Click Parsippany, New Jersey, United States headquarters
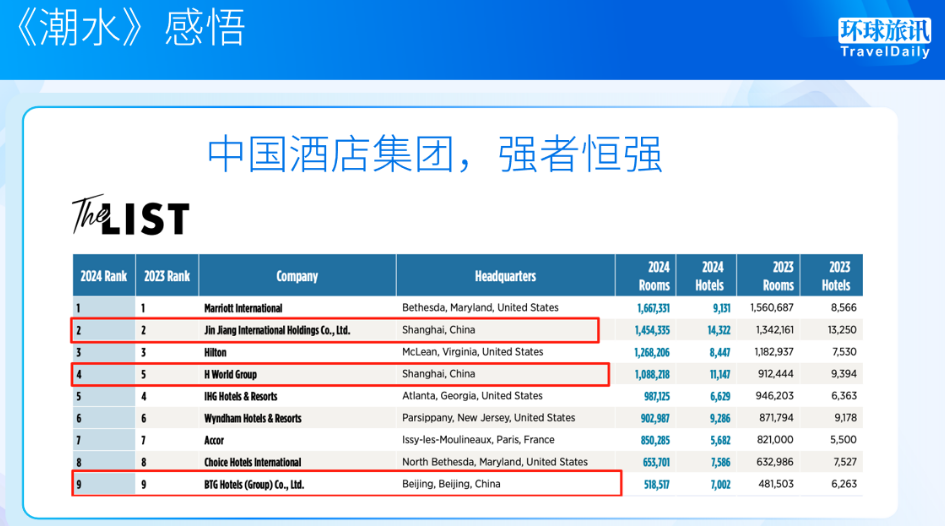This screenshot has height=526, width=945. [489, 418]
